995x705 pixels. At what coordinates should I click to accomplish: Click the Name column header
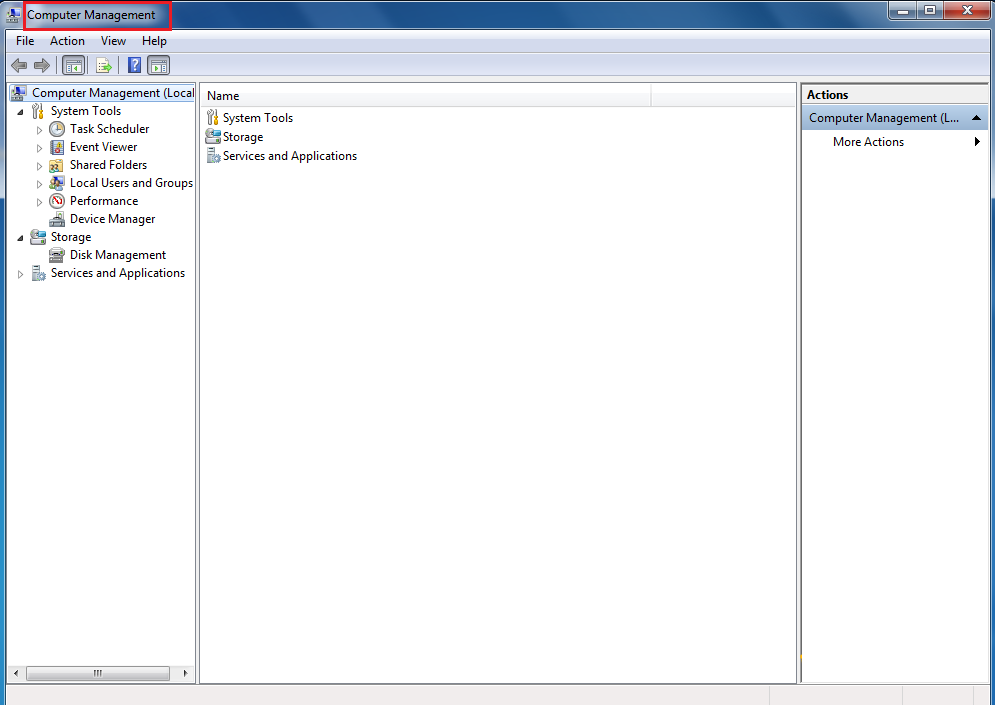click(425, 96)
